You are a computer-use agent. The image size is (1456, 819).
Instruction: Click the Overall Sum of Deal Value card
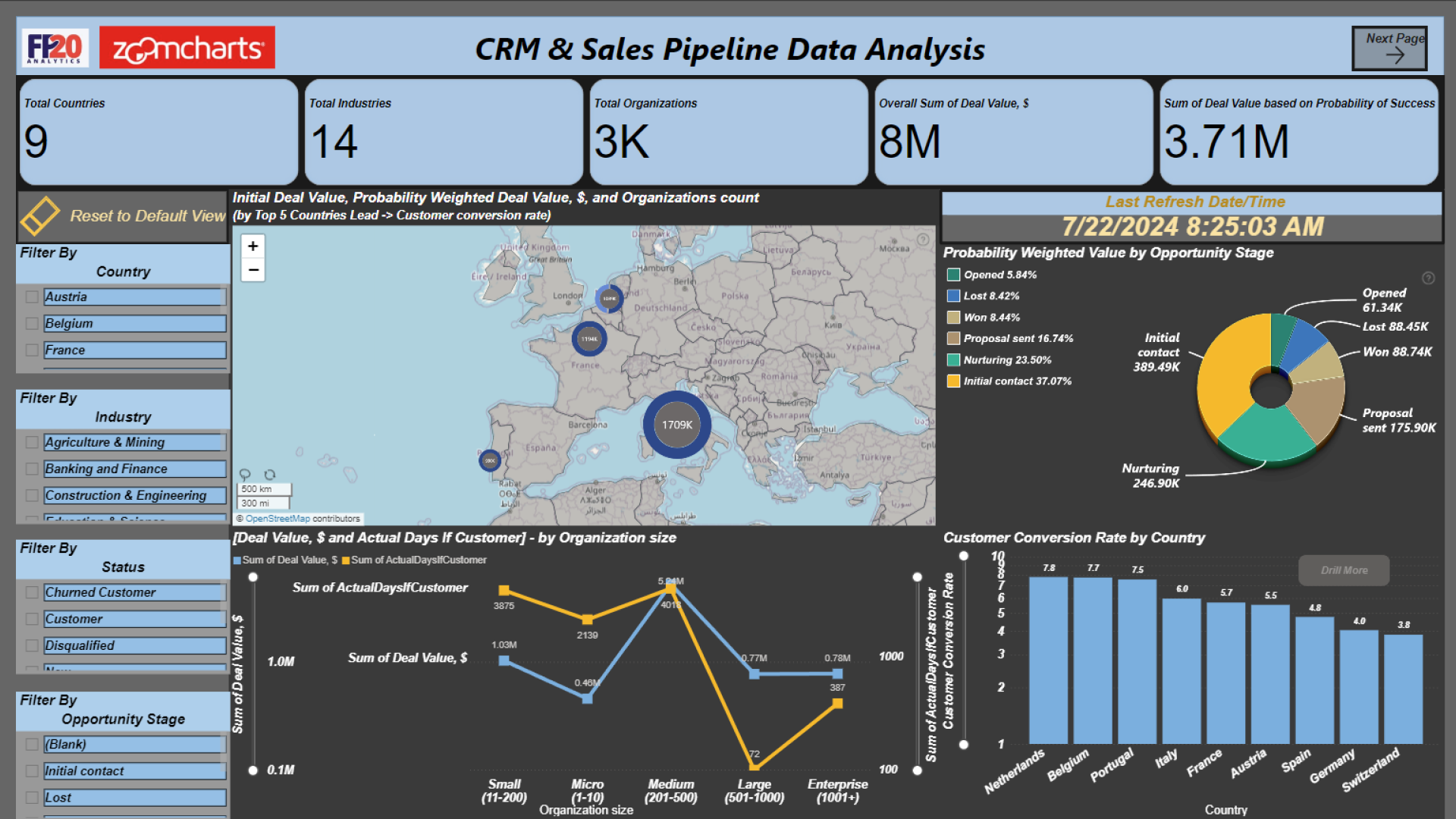tap(1014, 132)
